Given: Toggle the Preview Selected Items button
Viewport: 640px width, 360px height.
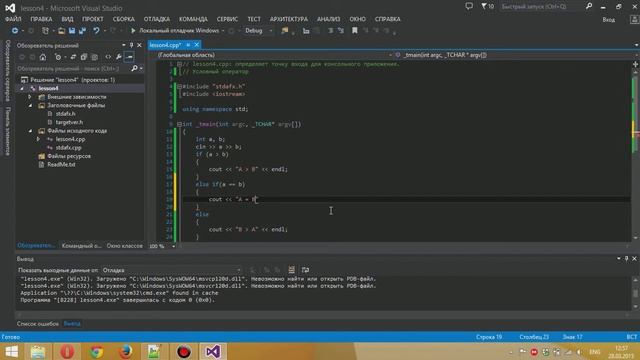Looking at the screenshot, I should click(x=129, y=57).
